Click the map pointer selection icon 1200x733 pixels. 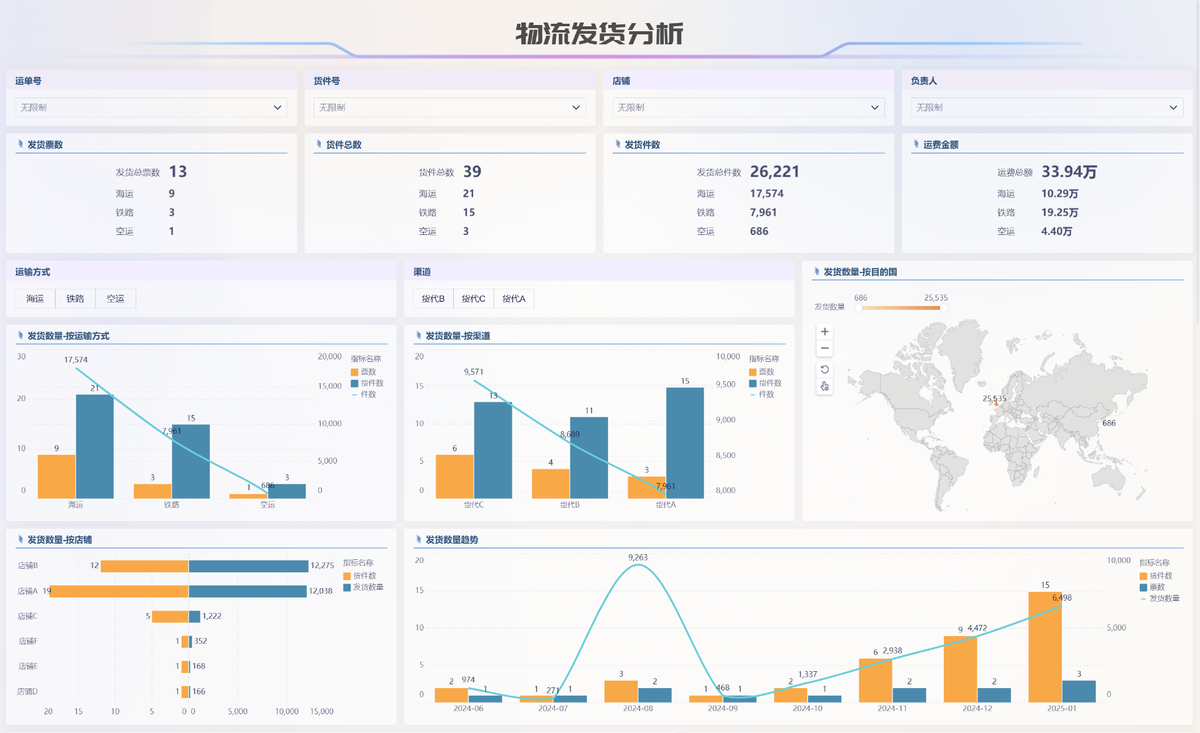[x=824, y=386]
